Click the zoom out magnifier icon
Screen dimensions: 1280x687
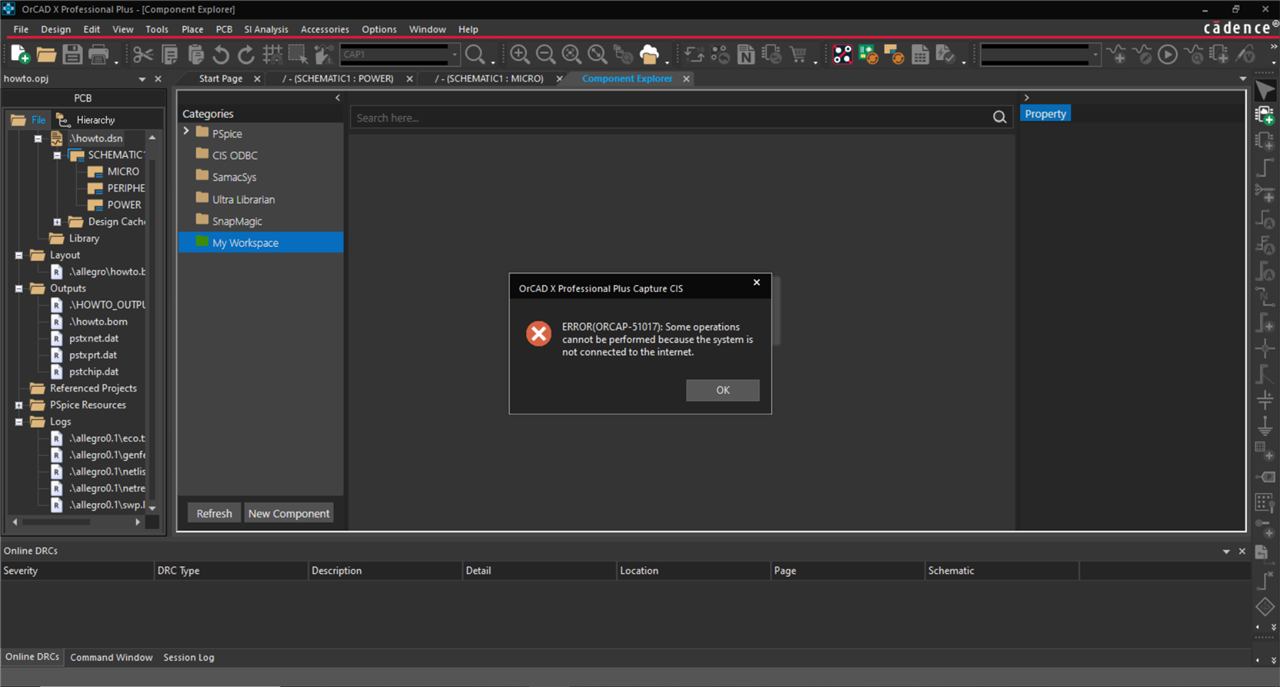click(546, 54)
